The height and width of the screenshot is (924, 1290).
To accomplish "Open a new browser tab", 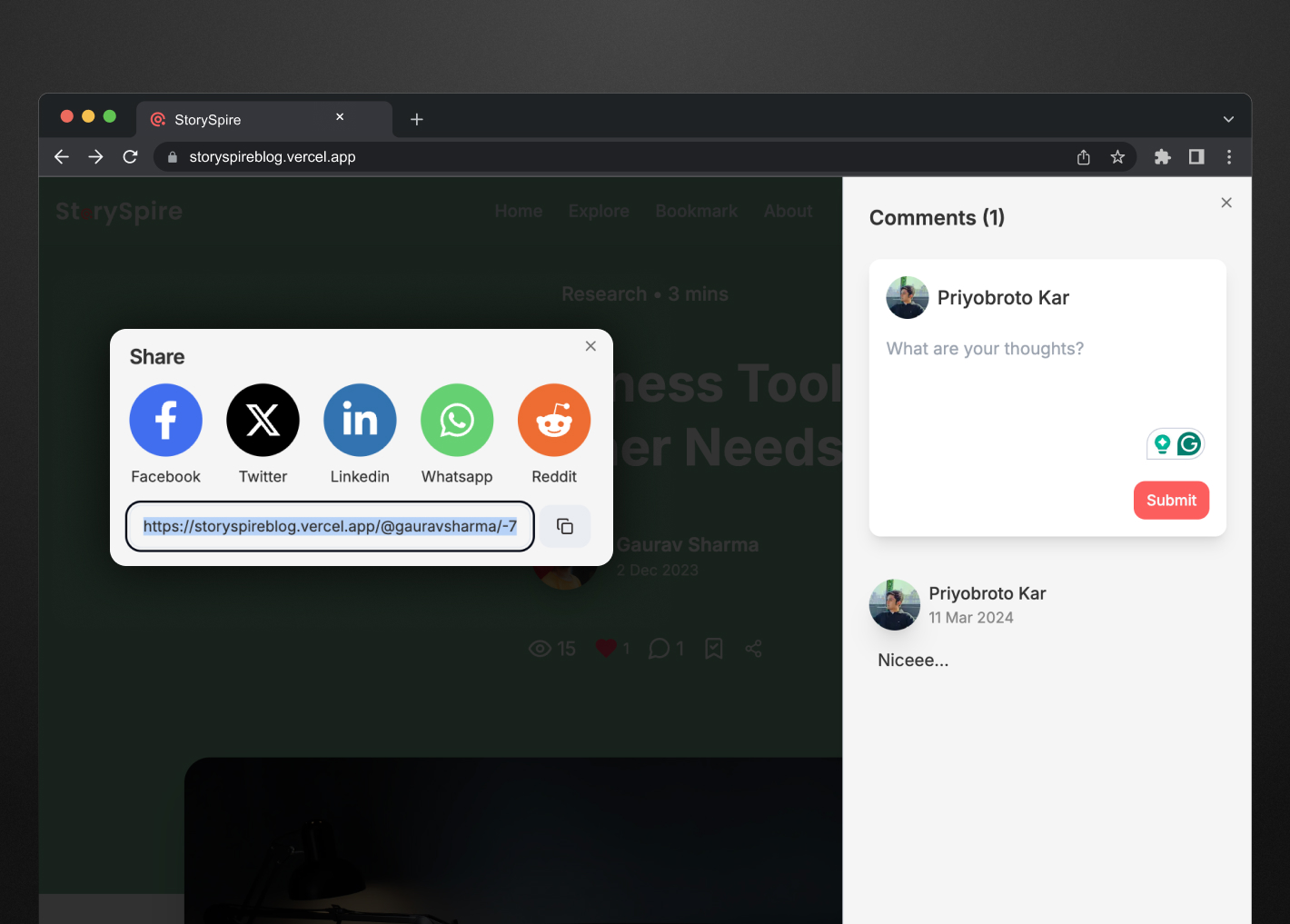I will point(417,119).
